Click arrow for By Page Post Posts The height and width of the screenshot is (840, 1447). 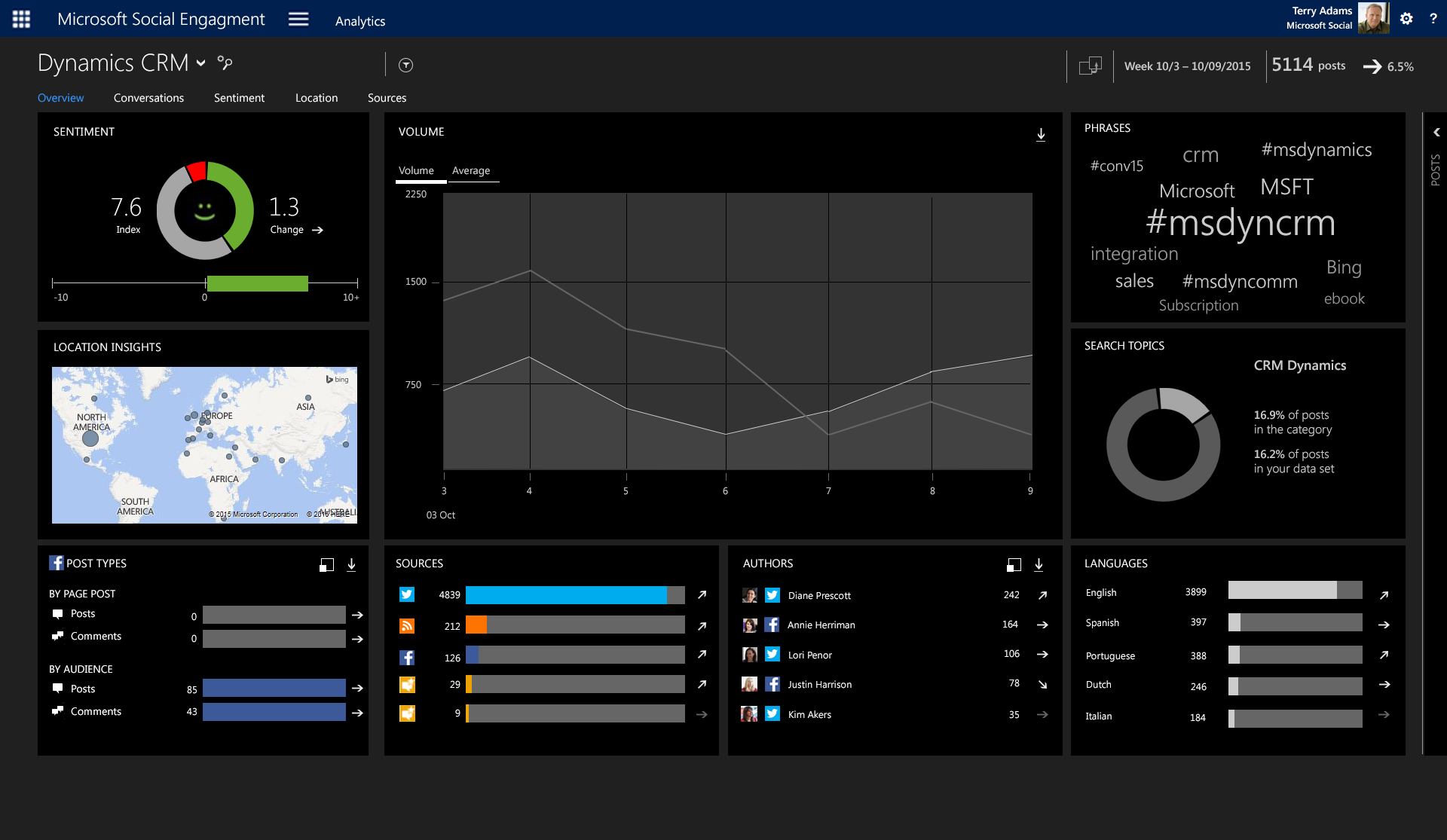pyautogui.click(x=357, y=615)
